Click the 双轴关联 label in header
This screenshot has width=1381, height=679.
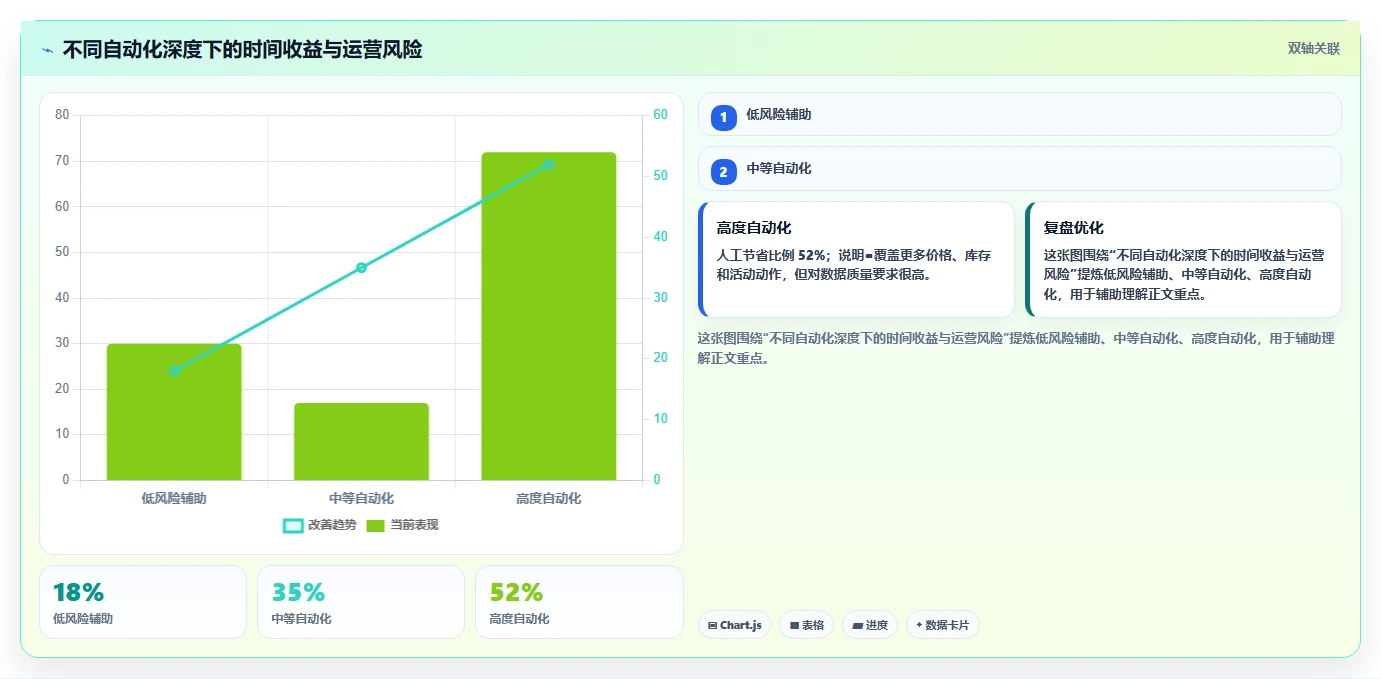coord(1313,48)
